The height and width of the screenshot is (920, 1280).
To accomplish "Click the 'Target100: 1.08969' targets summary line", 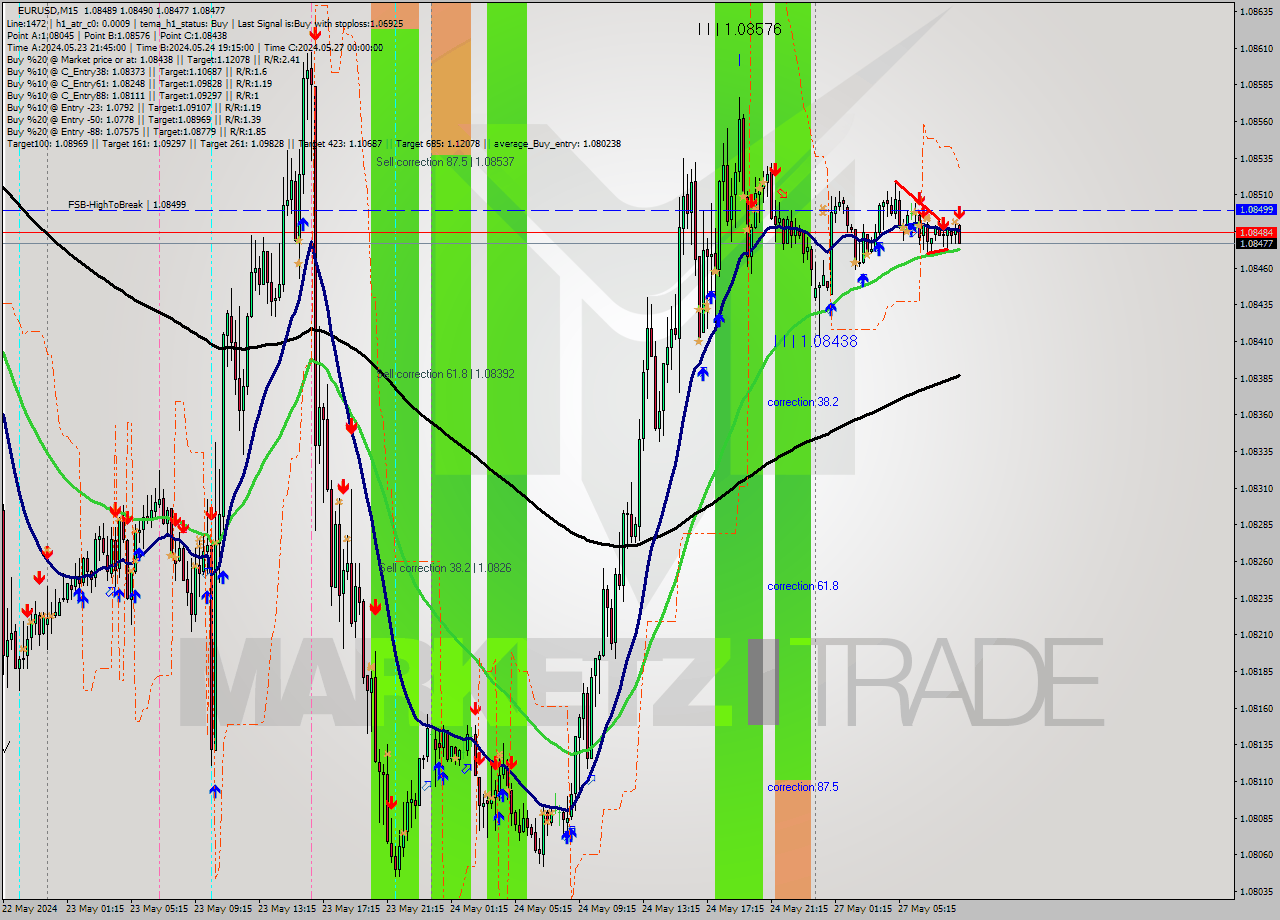I will click(313, 143).
